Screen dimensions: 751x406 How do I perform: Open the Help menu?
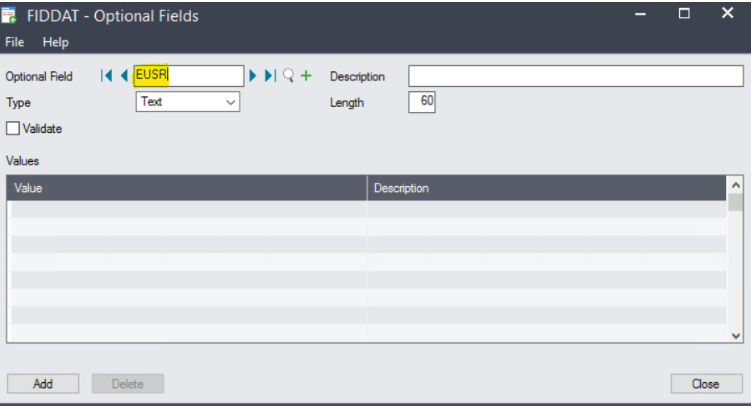pyautogui.click(x=56, y=42)
